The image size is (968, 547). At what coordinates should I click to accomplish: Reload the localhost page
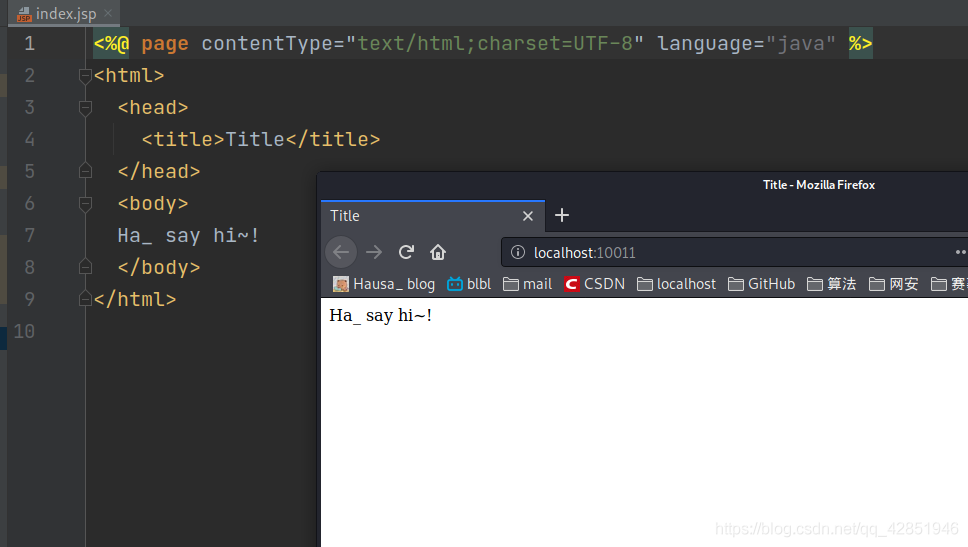click(x=406, y=252)
